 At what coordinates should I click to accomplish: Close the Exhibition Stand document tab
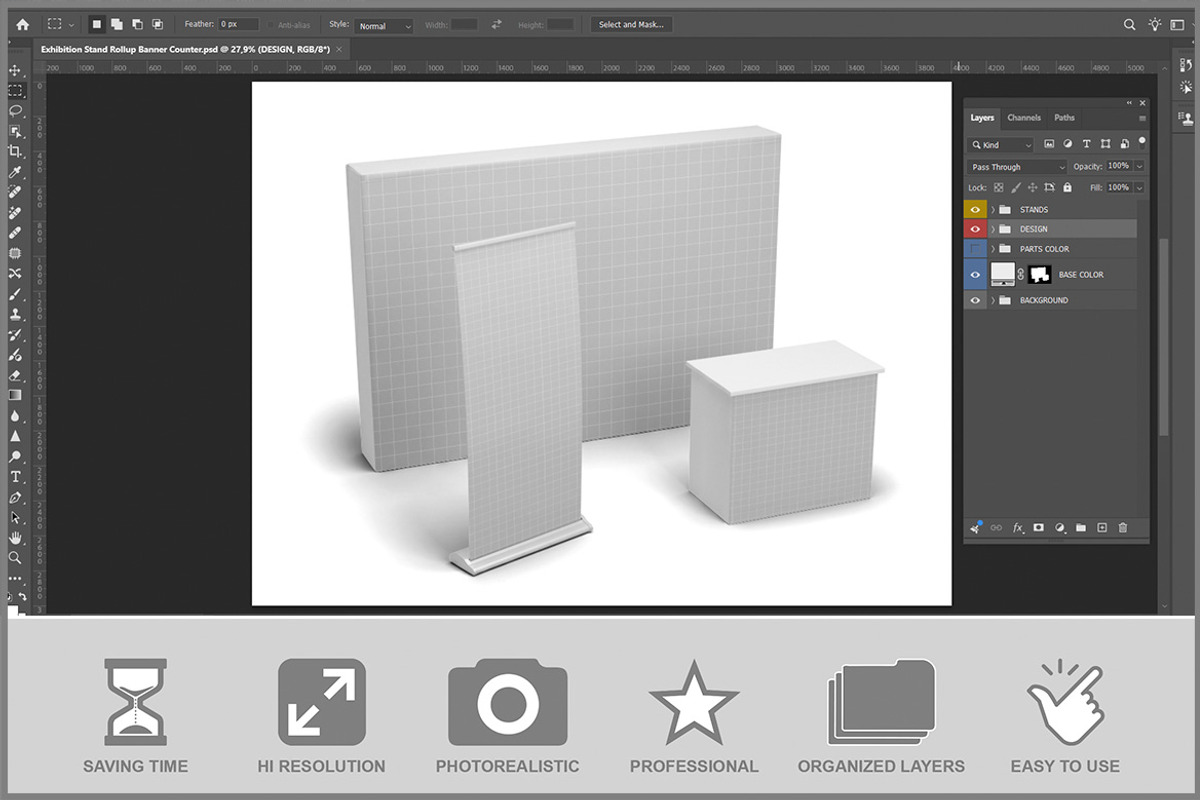[339, 49]
